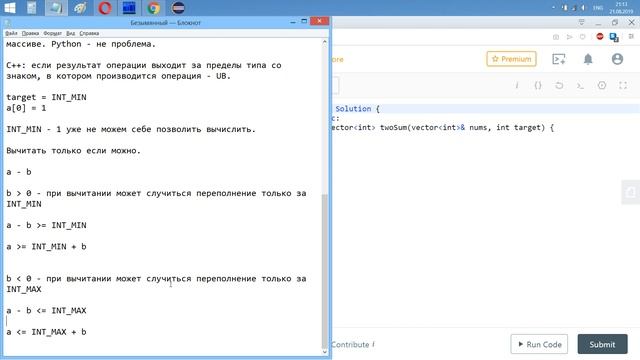Click the red adblock extension icon

click(x=600, y=37)
